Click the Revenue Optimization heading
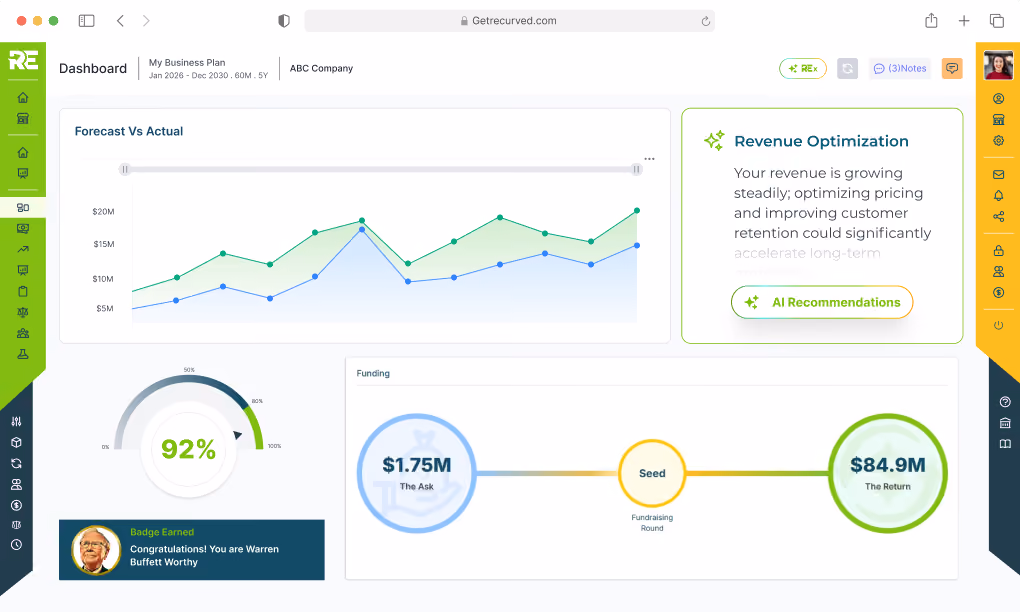 pos(821,141)
